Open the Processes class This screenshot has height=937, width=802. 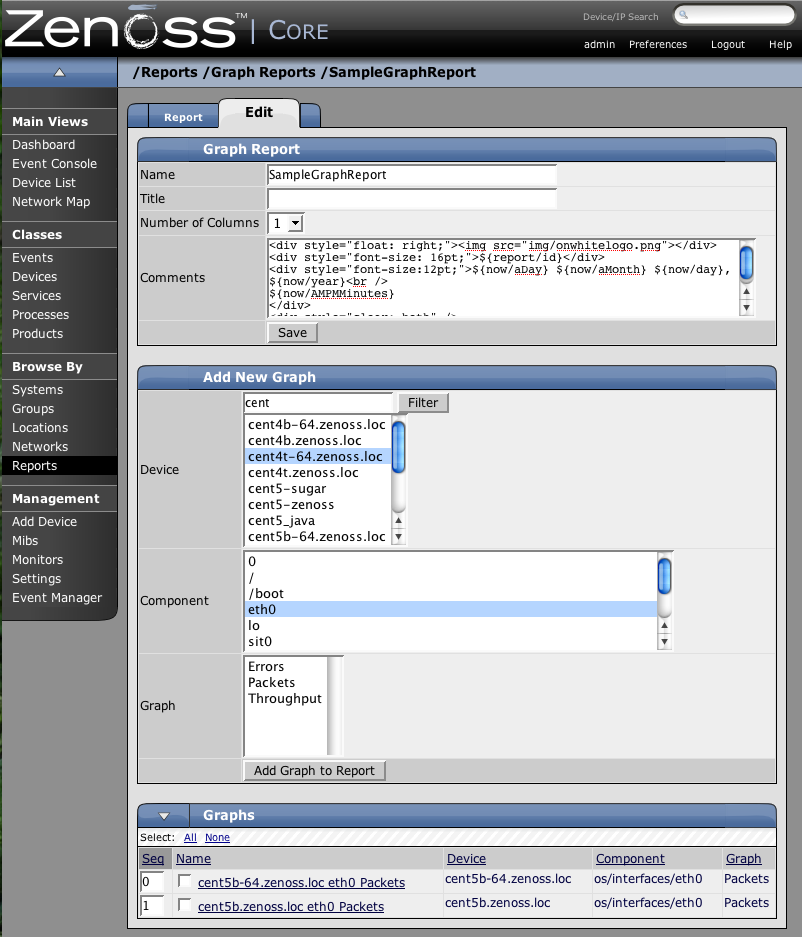pyautogui.click(x=41, y=315)
